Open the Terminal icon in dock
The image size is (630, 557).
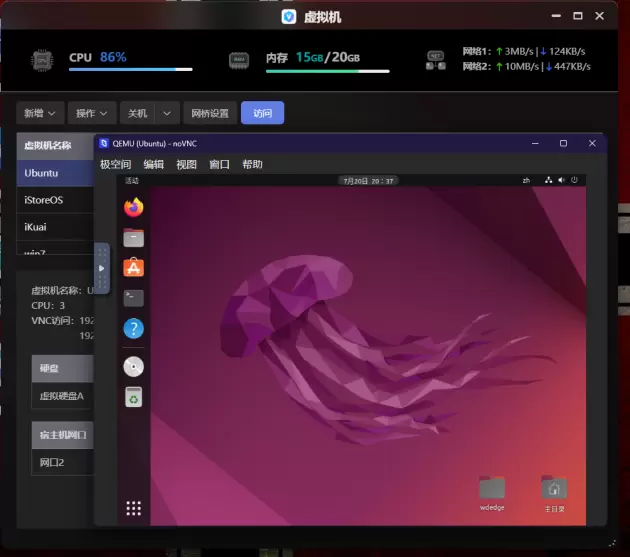tap(134, 298)
